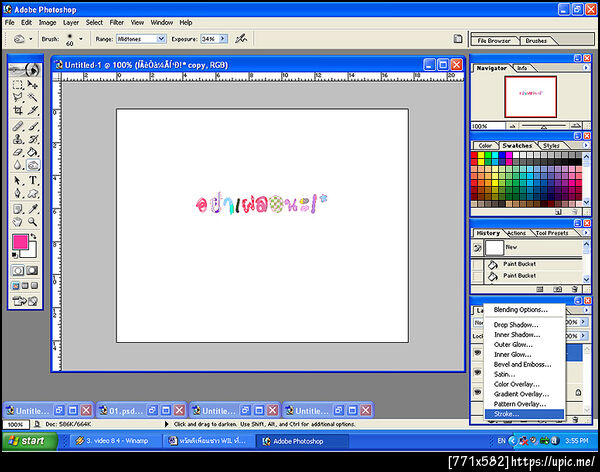Open the Exposure slider arrow
Screen dimensions: 600x472
[223, 39]
